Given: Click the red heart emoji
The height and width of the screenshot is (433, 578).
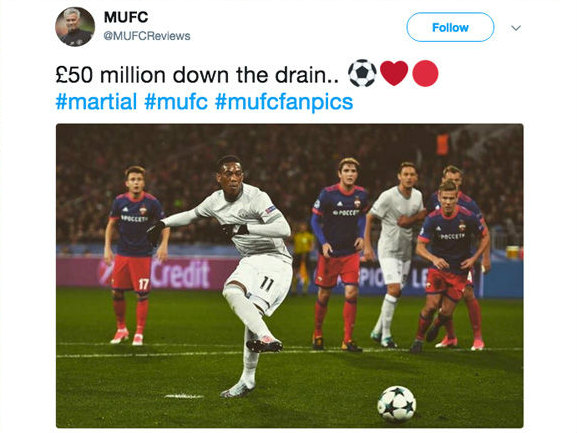Looking at the screenshot, I should tap(394, 73).
